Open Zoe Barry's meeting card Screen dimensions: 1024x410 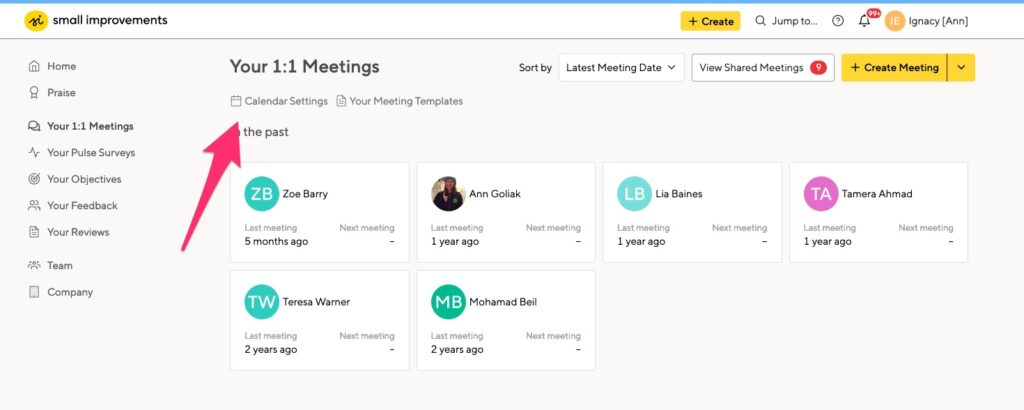319,212
